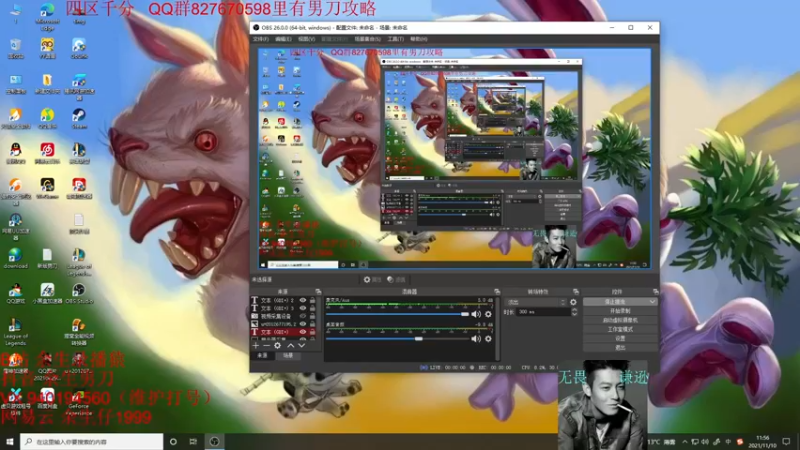Image resolution: width=800 pixels, height=450 pixels.
Task: Show the 视频采集设备 source
Action: coord(303,316)
